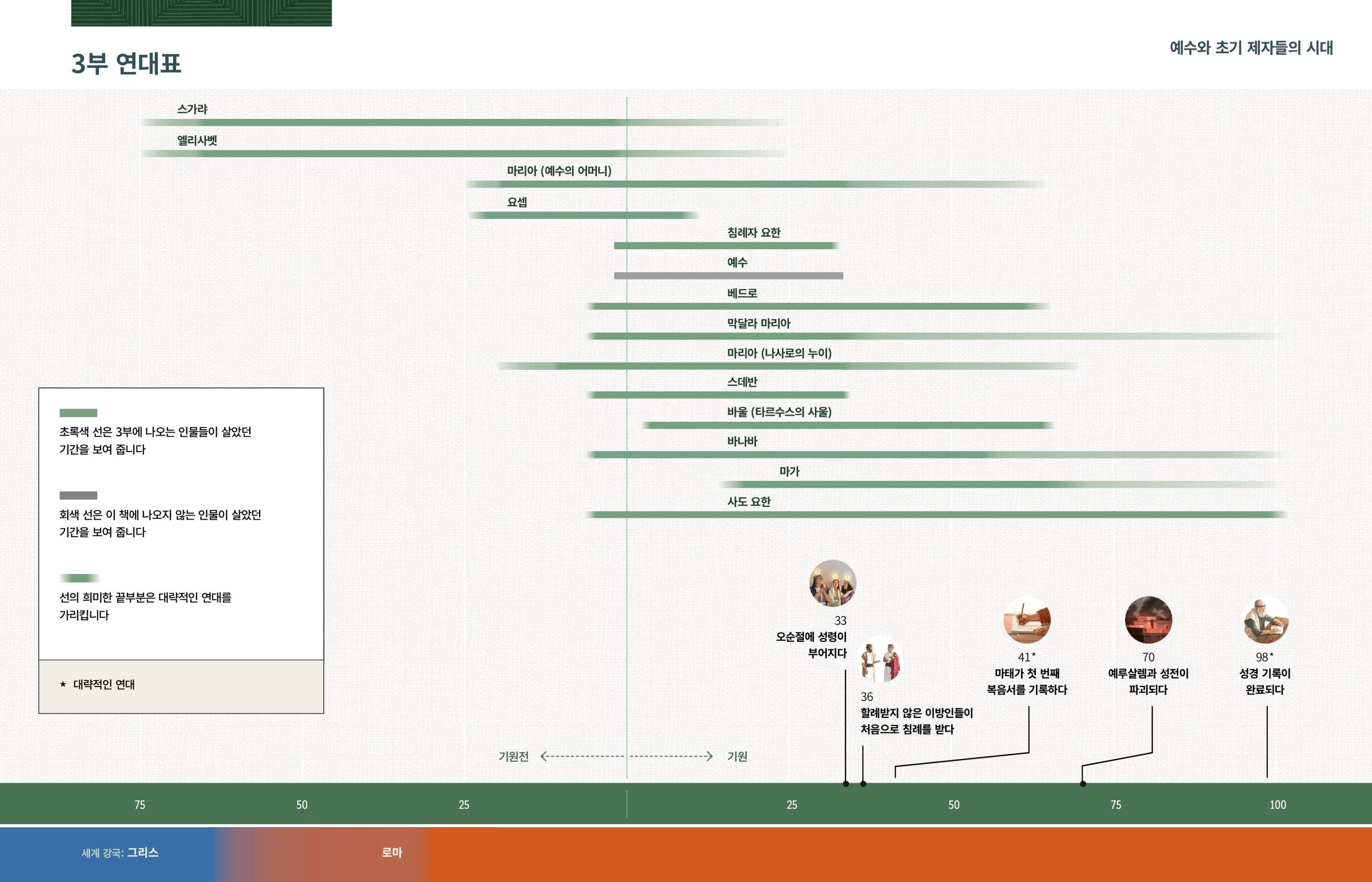Click the gray legend swatch in the key
Screen dimensions: 1372x882
pyautogui.click(x=78, y=496)
